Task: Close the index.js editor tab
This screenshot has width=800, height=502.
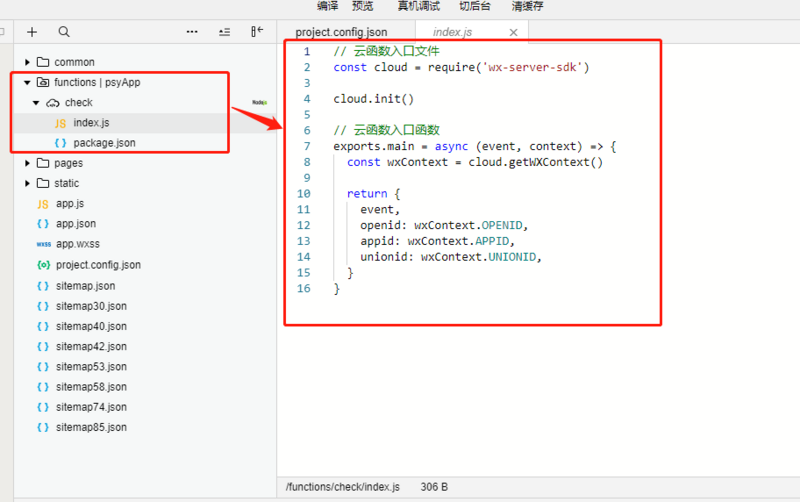Action: [513, 32]
